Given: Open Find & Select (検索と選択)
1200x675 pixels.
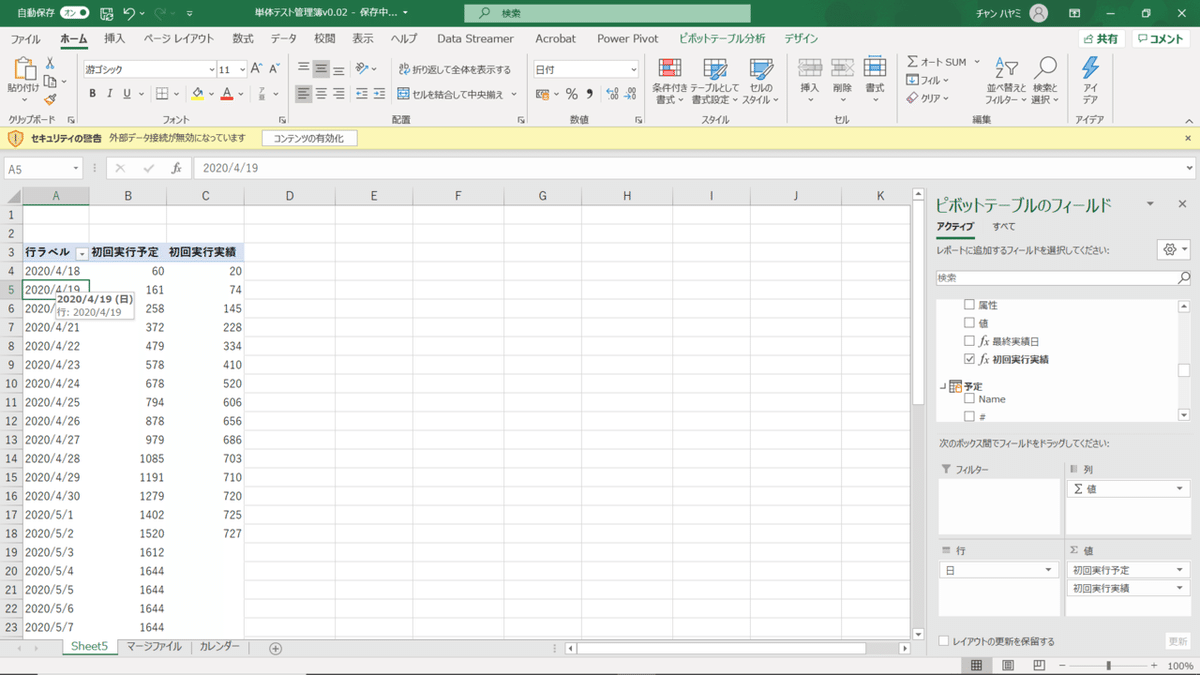Looking at the screenshot, I should (1045, 81).
